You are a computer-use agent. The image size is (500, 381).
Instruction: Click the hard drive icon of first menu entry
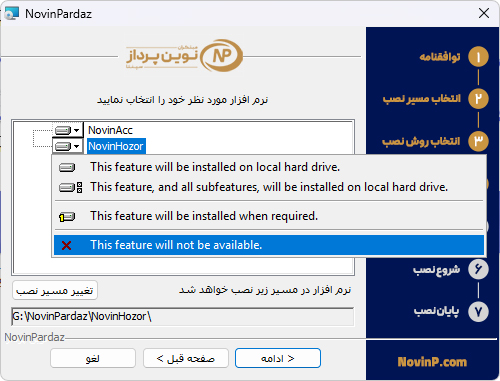[67, 167]
